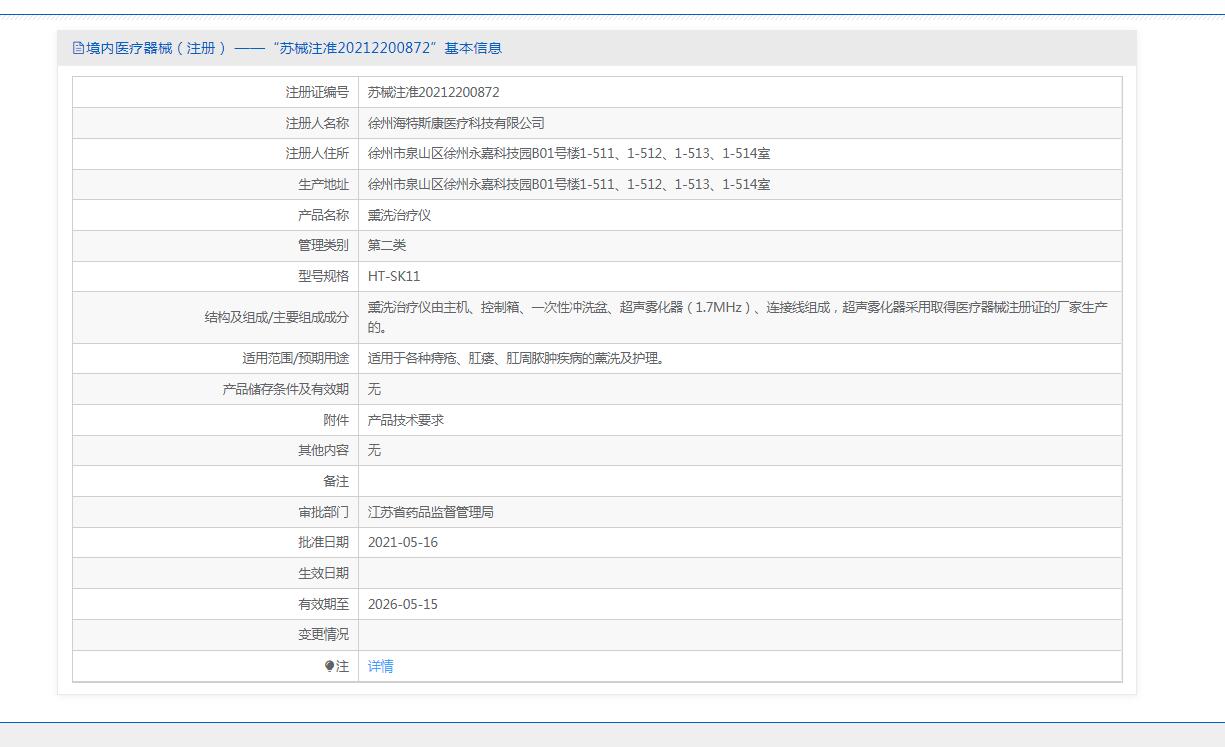This screenshot has height=747, width=1225.
Task: Open the 详情 link in the 注 row
Action: 380,666
